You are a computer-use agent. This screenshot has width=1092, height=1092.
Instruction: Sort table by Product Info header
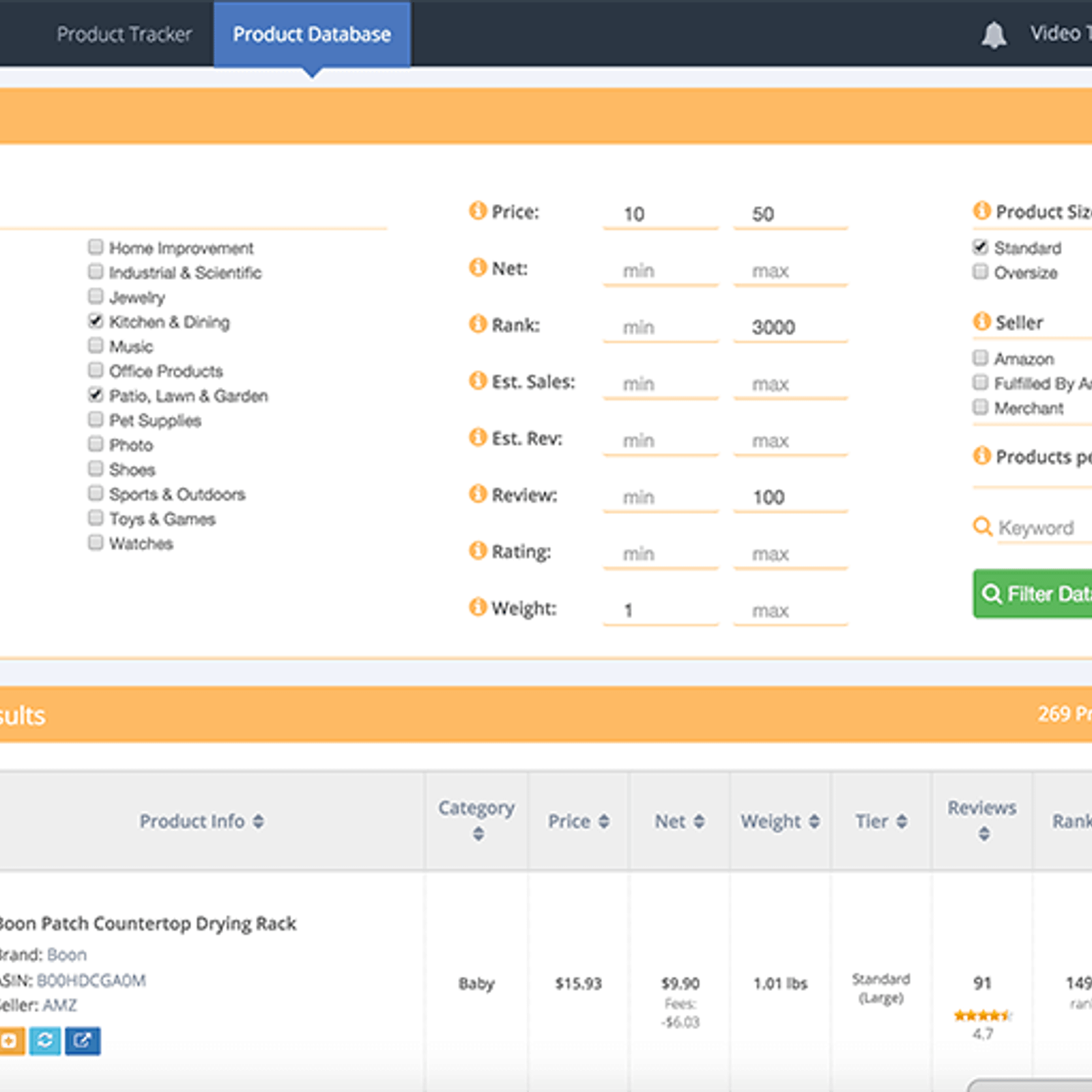(x=201, y=821)
